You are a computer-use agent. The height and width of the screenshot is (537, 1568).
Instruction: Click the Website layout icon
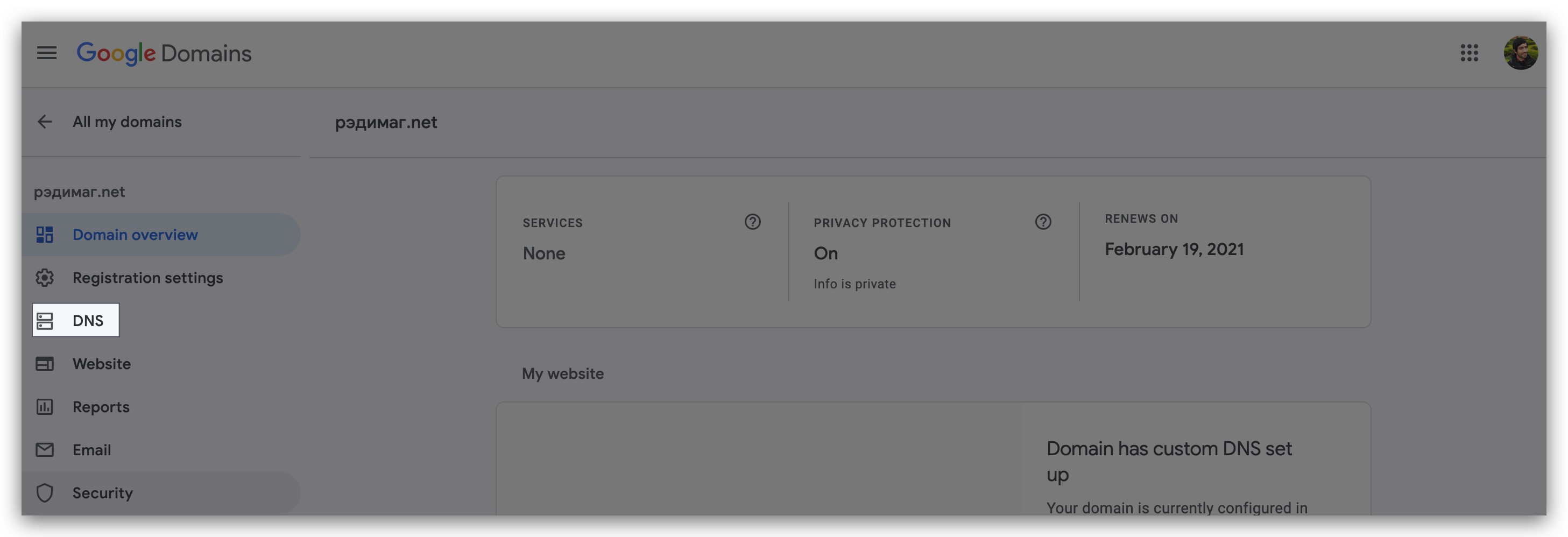45,364
